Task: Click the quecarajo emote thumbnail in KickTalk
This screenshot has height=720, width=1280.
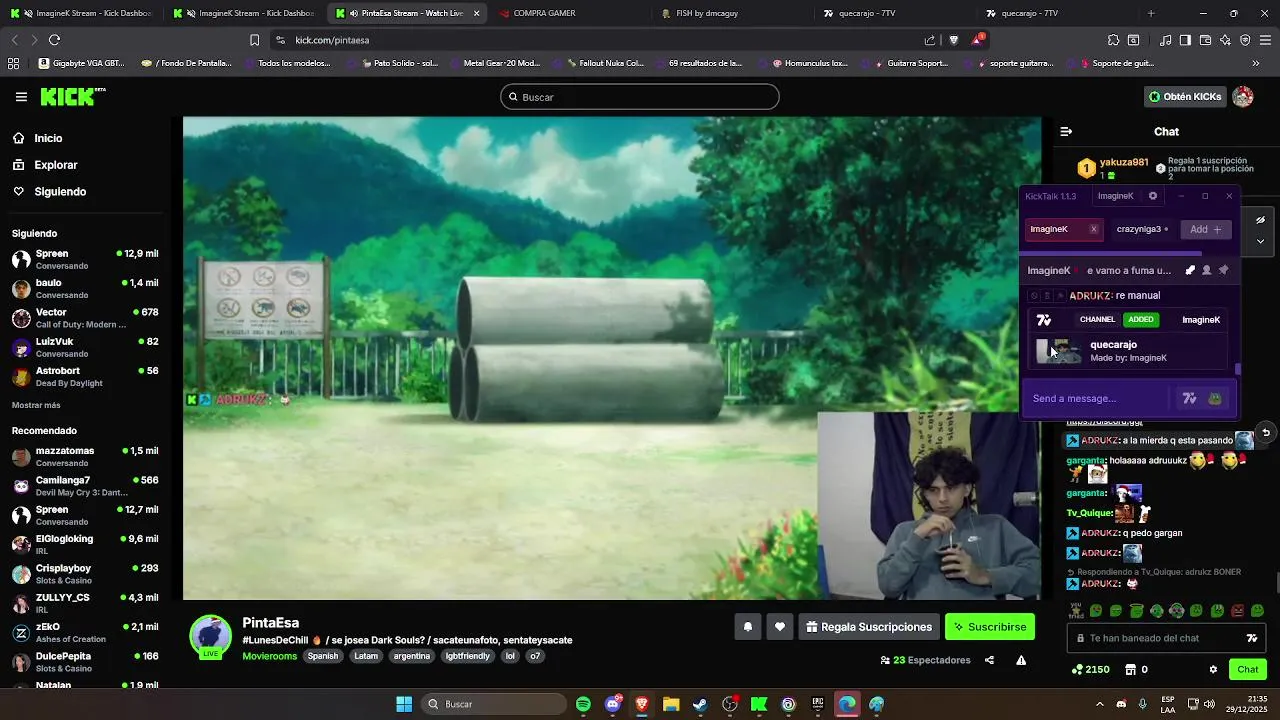Action: click(1059, 350)
